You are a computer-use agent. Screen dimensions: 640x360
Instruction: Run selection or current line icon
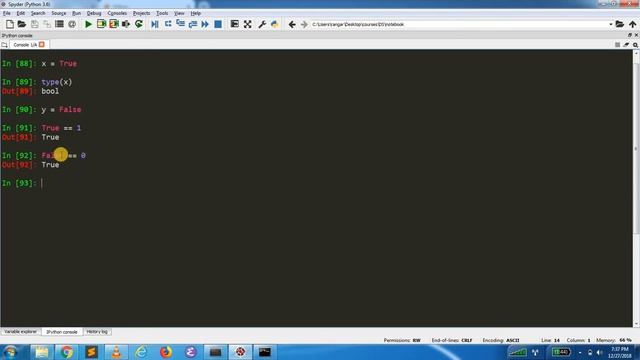126,24
